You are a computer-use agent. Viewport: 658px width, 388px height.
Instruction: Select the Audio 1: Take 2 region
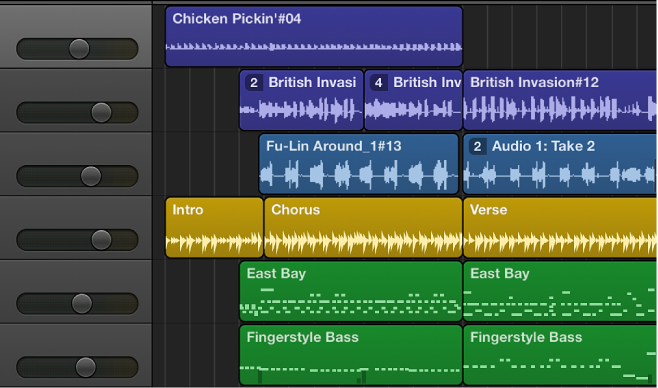tap(560, 164)
